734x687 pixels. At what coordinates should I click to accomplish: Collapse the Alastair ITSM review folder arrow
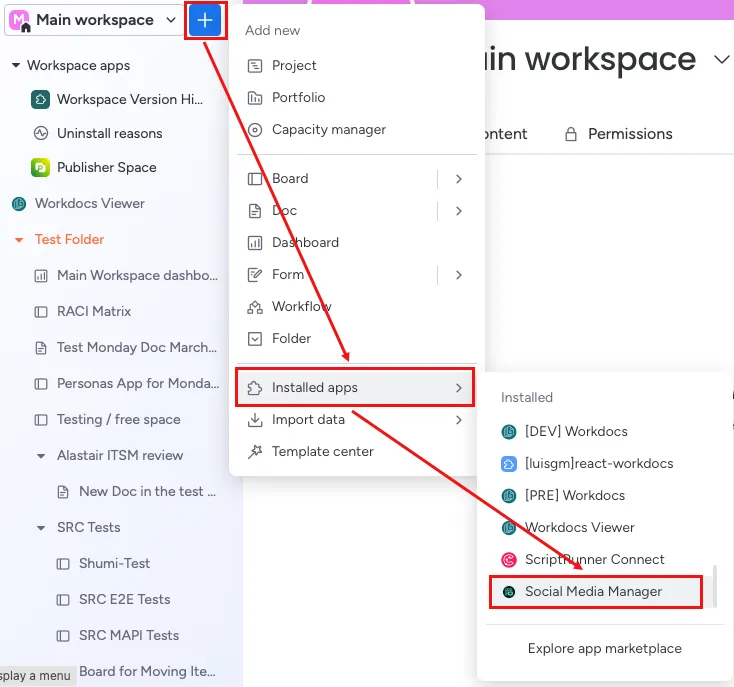41,456
